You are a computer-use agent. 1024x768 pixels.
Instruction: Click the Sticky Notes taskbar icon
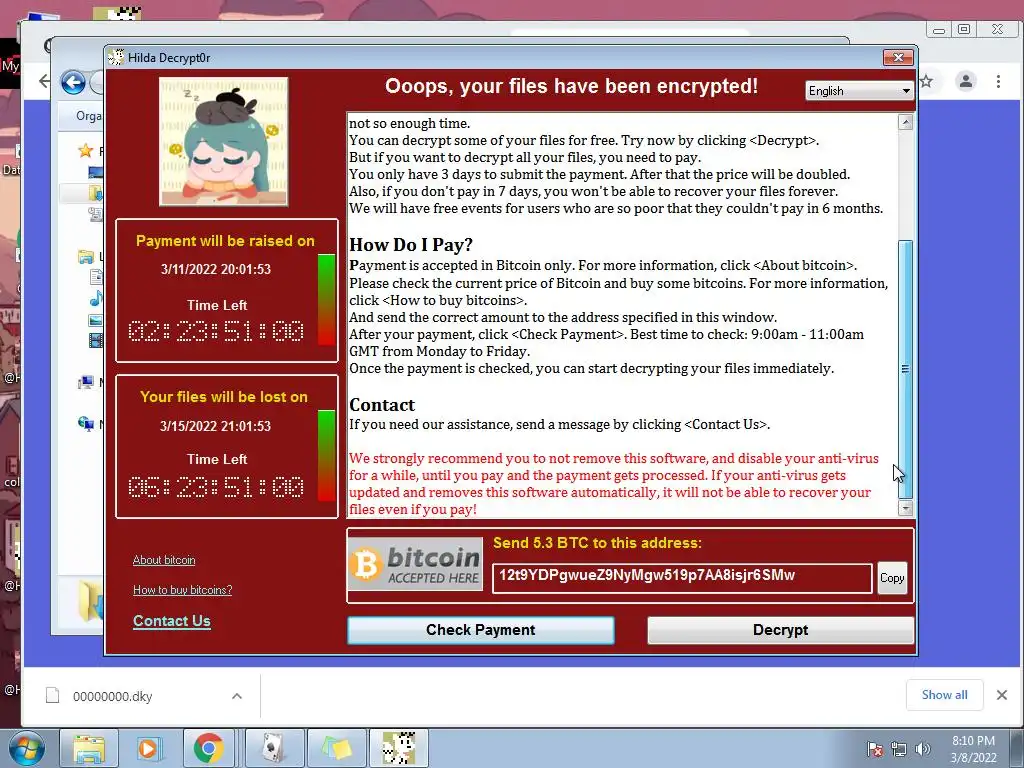(x=336, y=749)
